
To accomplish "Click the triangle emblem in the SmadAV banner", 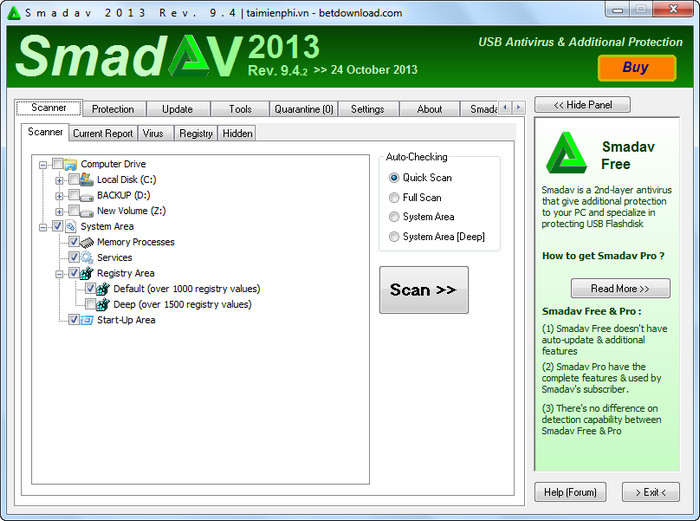I will click(189, 56).
